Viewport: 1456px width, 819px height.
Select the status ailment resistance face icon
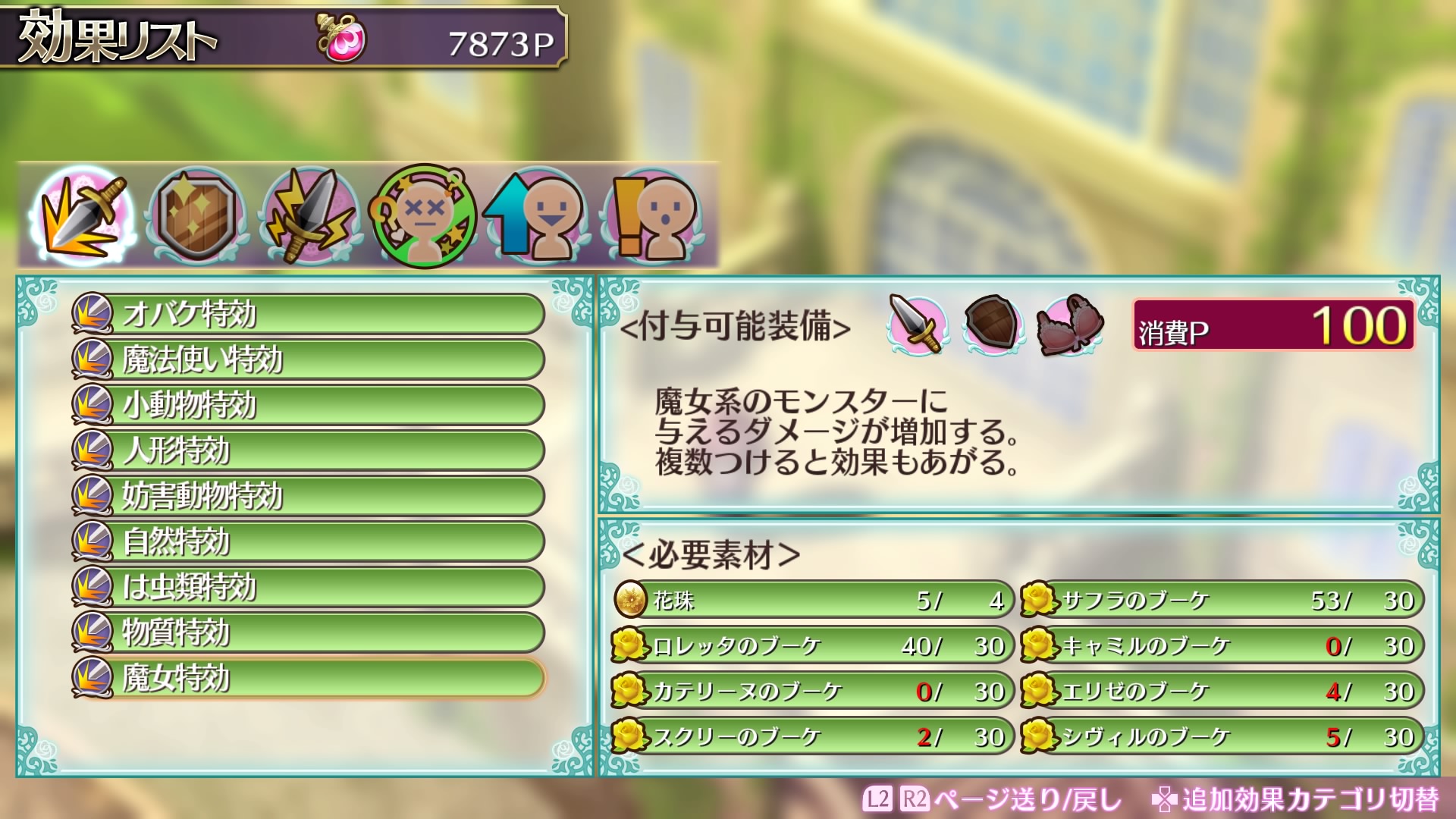coord(423,216)
